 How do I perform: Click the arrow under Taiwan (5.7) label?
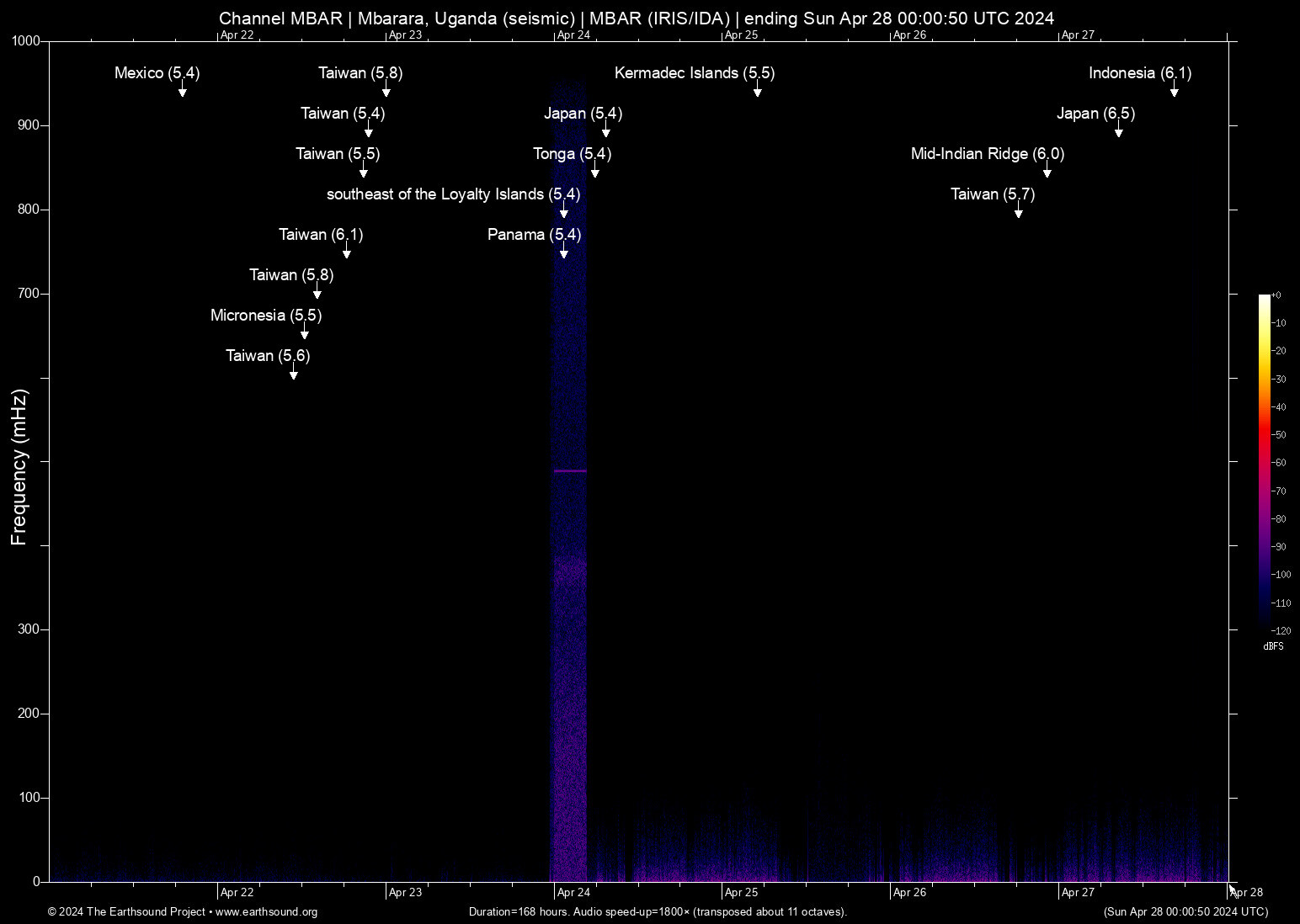pyautogui.click(x=1018, y=212)
